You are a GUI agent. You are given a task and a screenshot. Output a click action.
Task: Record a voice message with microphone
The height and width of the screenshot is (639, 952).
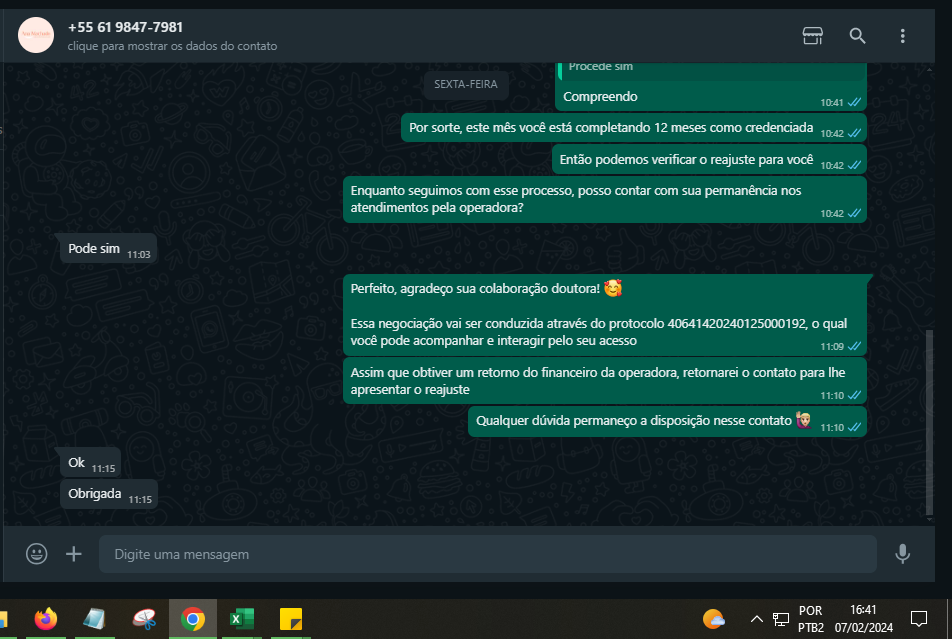902,554
